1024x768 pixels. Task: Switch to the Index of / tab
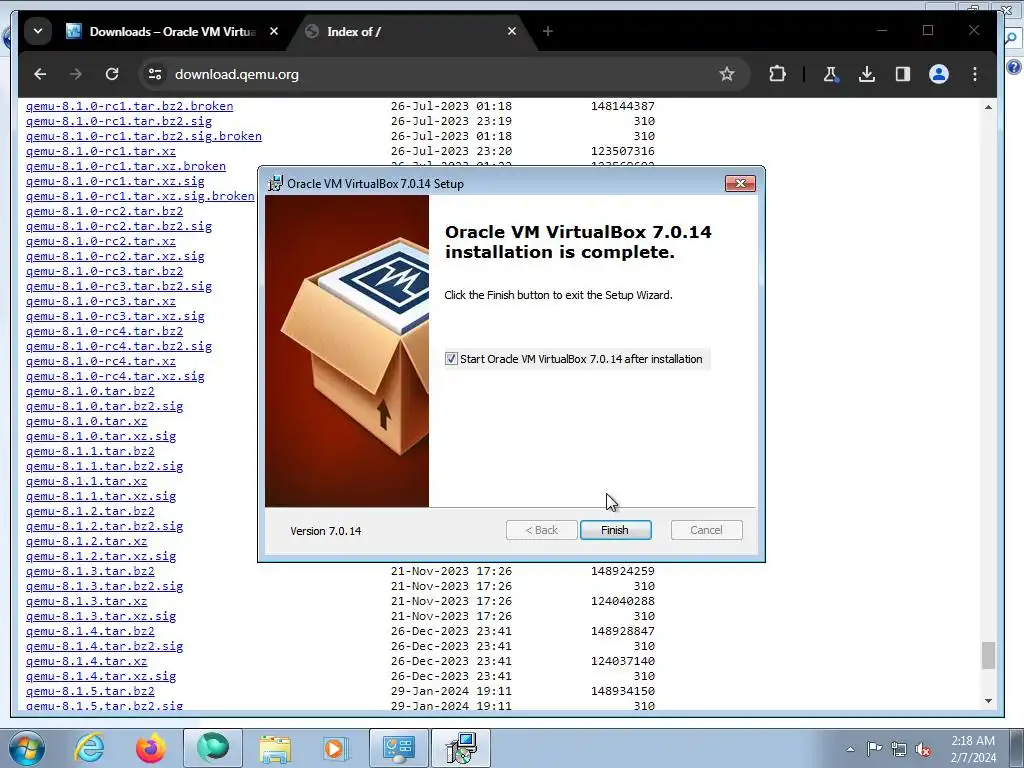tap(405, 31)
